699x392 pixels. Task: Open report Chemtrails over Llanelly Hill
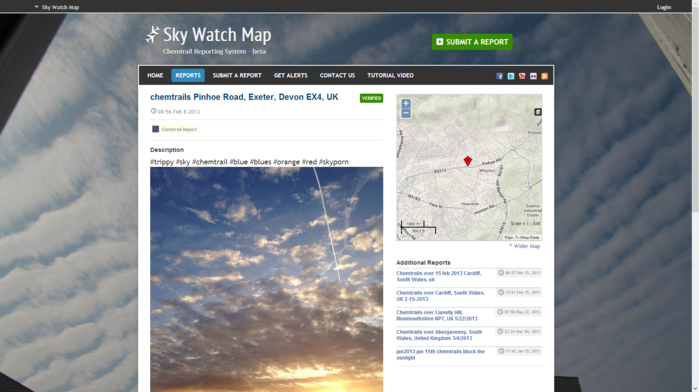coord(437,315)
